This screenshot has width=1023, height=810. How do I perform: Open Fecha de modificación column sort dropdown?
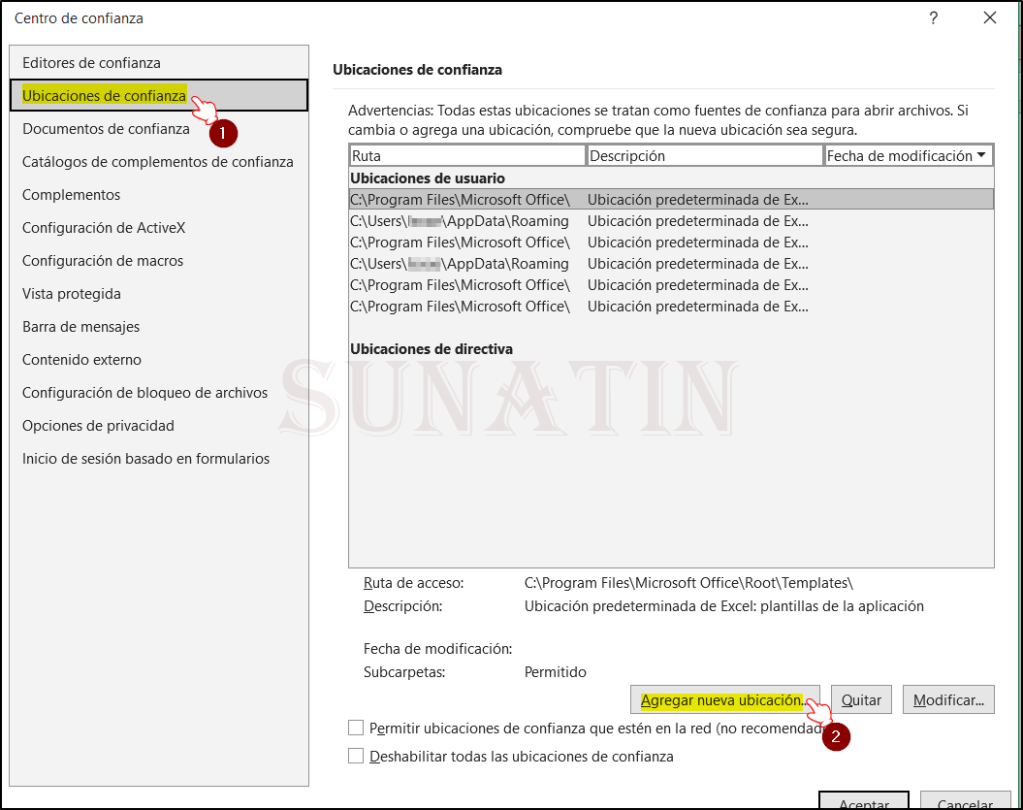click(981, 156)
